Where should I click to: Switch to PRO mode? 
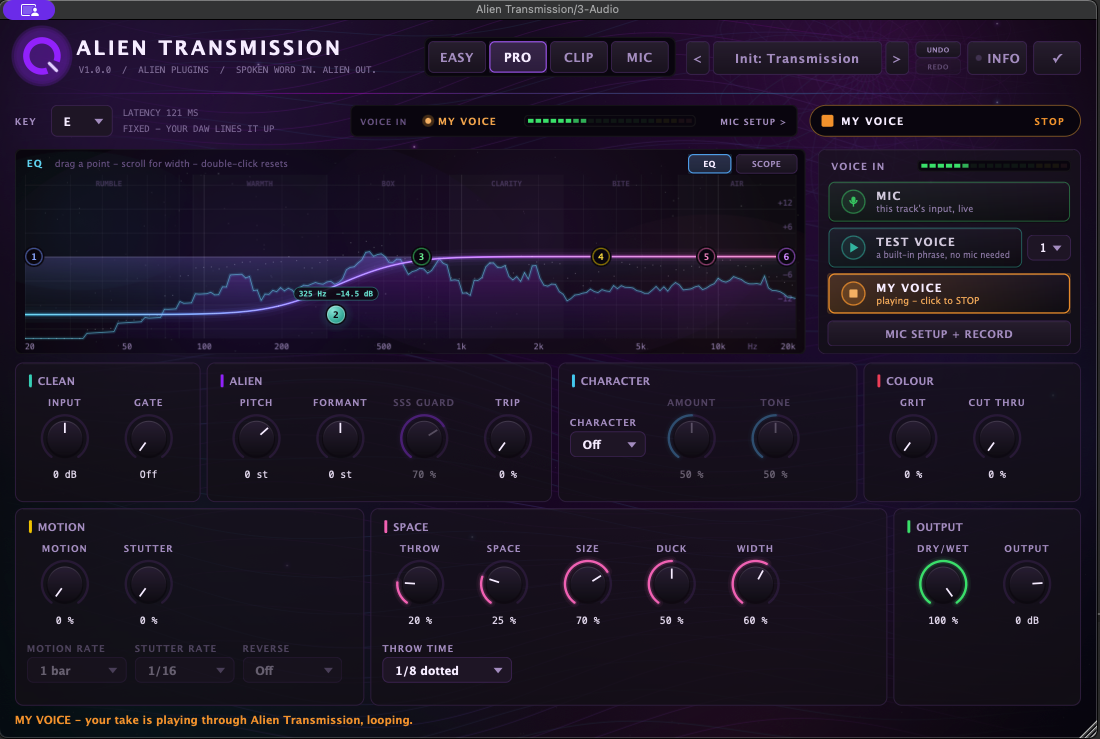click(518, 58)
